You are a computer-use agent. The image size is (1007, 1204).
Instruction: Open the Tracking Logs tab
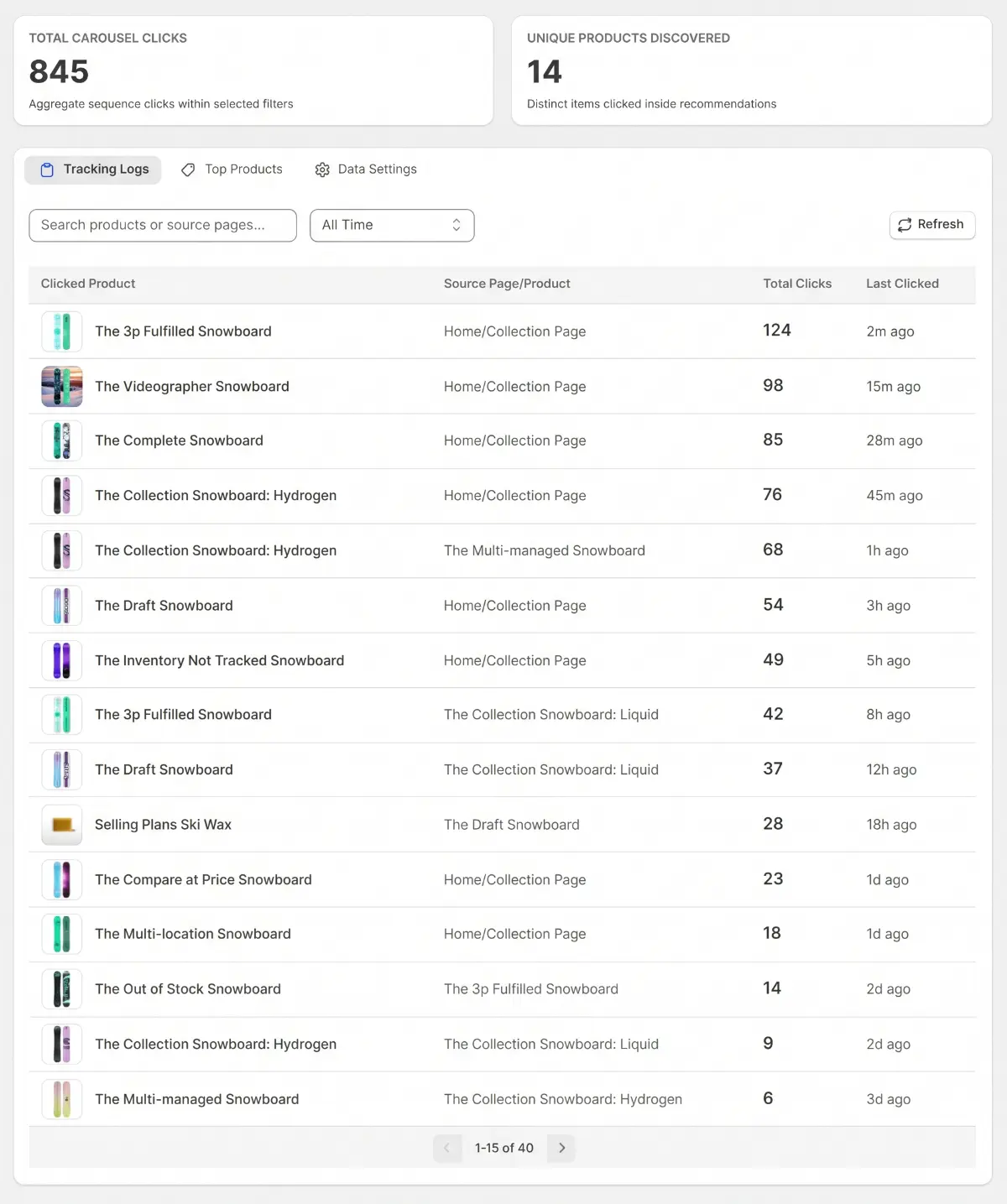(93, 169)
